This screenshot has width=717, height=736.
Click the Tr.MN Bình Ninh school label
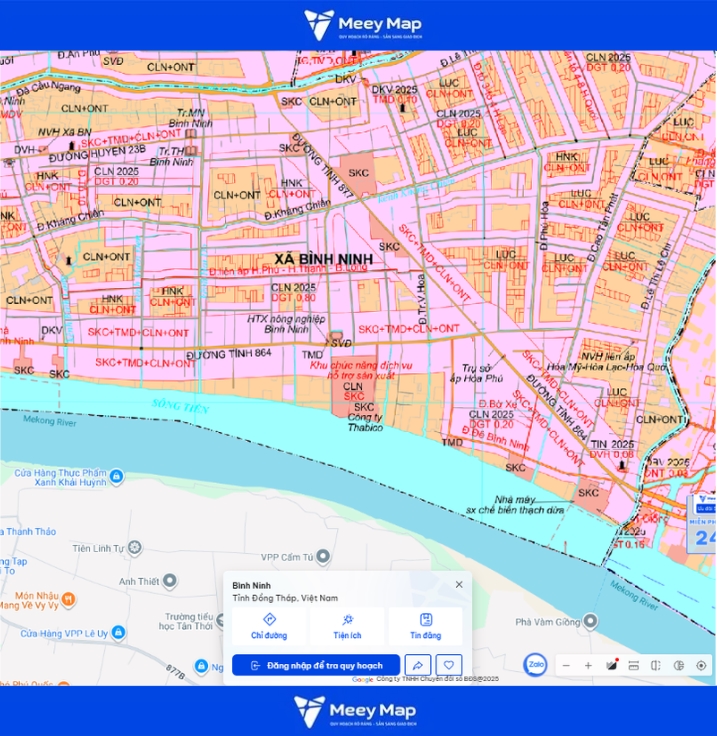[x=191, y=118]
